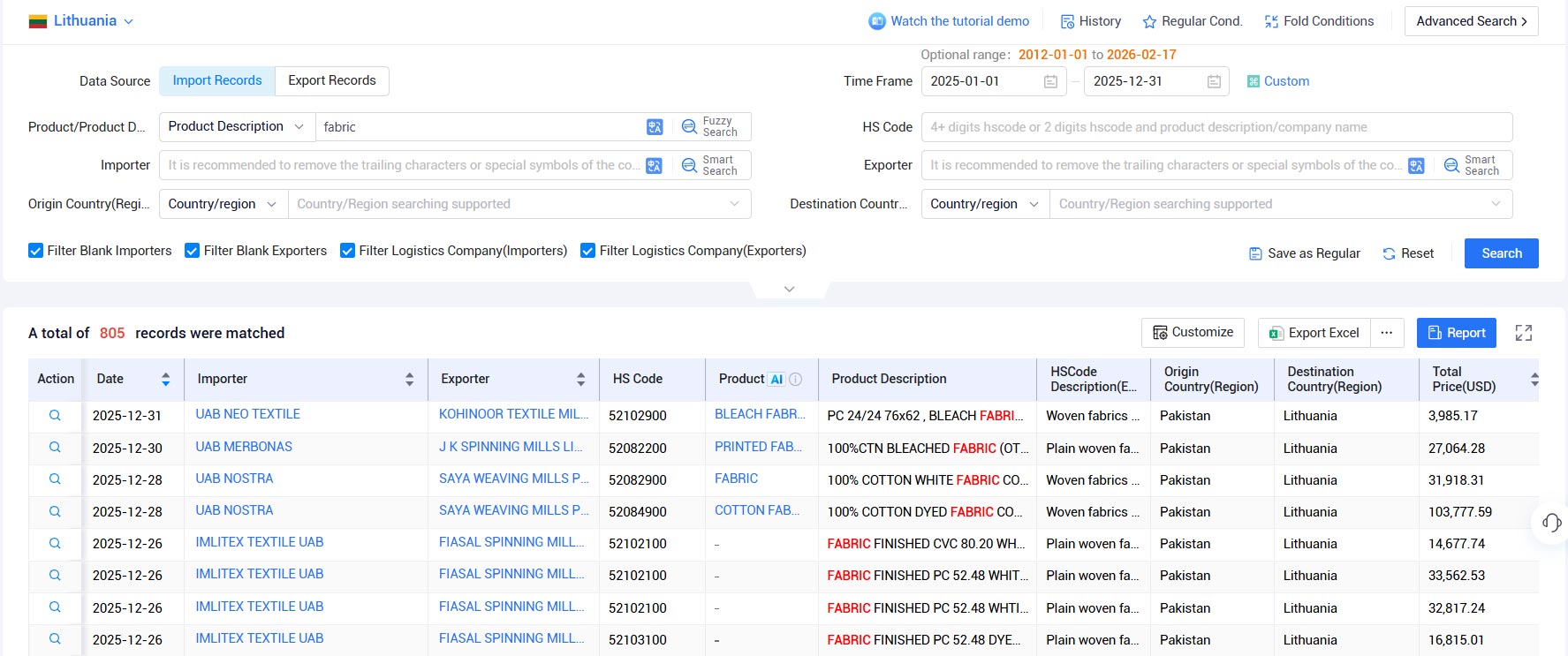
Task: Open search History
Action: 1091,21
